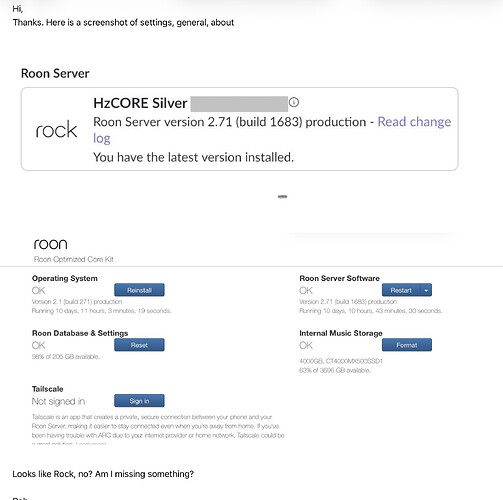This screenshot has height=500, width=503.
Task: Sign in to Tailscale
Action: click(139, 401)
